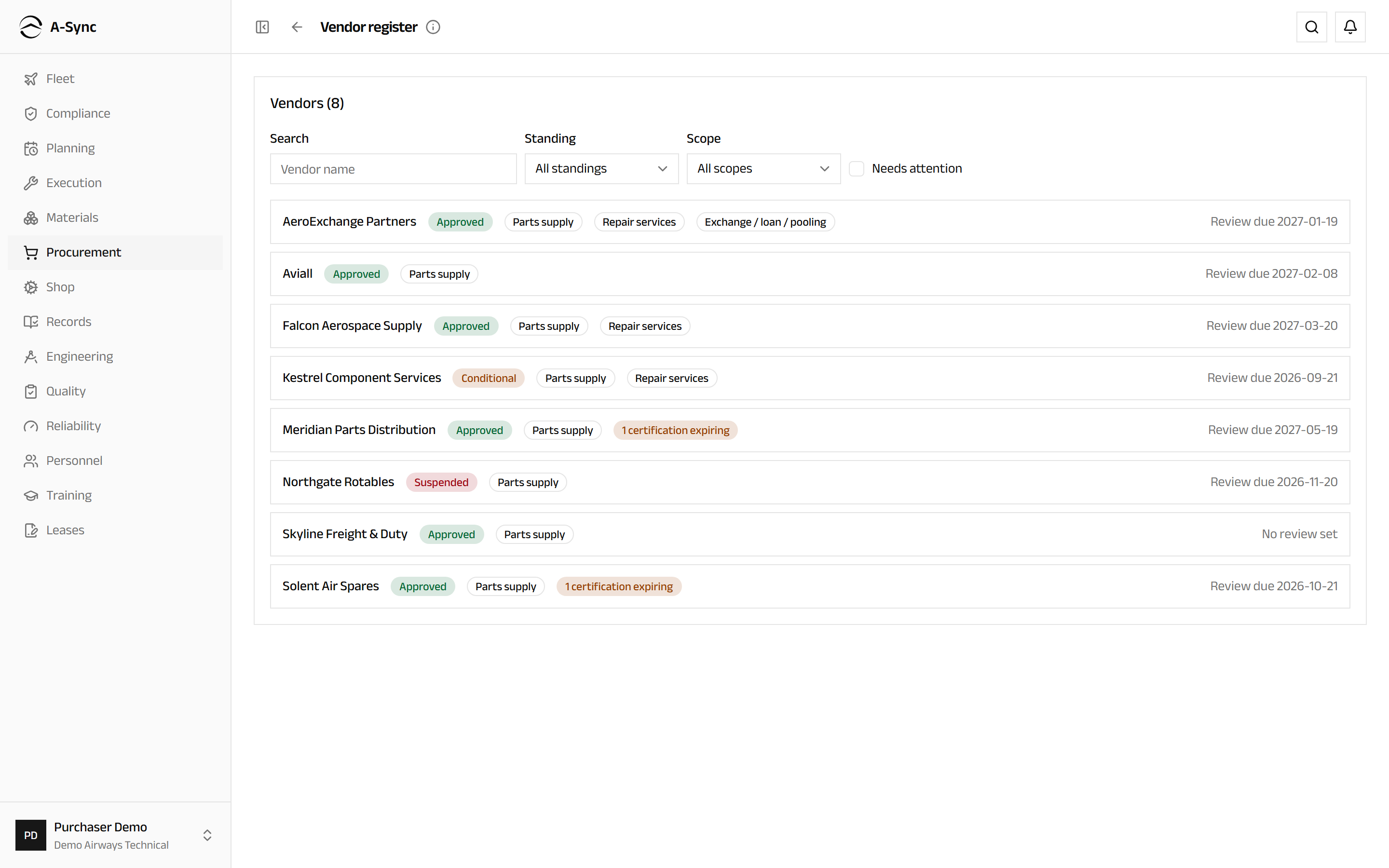Open Falcon Aerospace Supply vendor

[810, 326]
